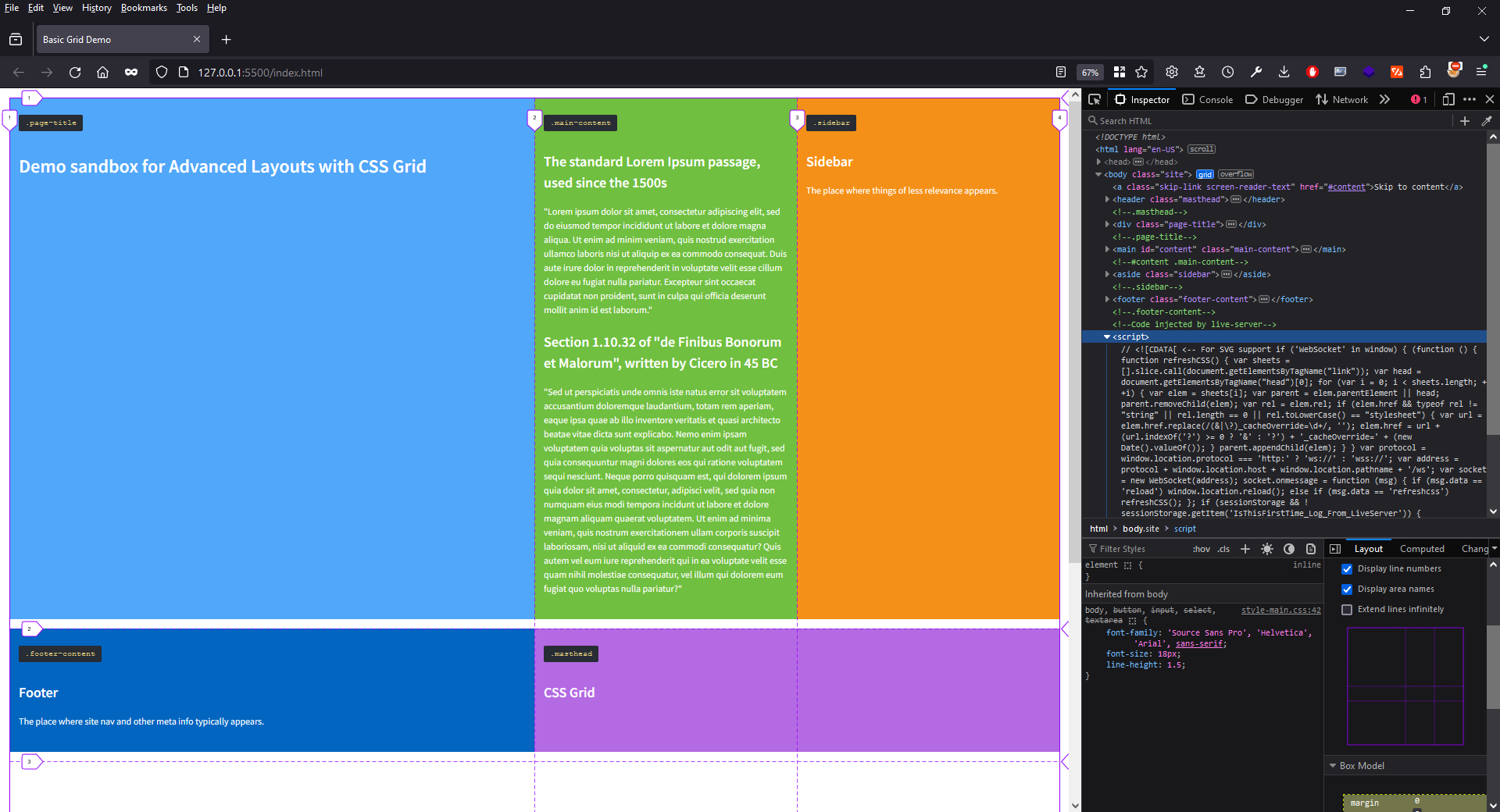Expand the div page-title node
The height and width of the screenshot is (812, 1500).
tap(1108, 224)
